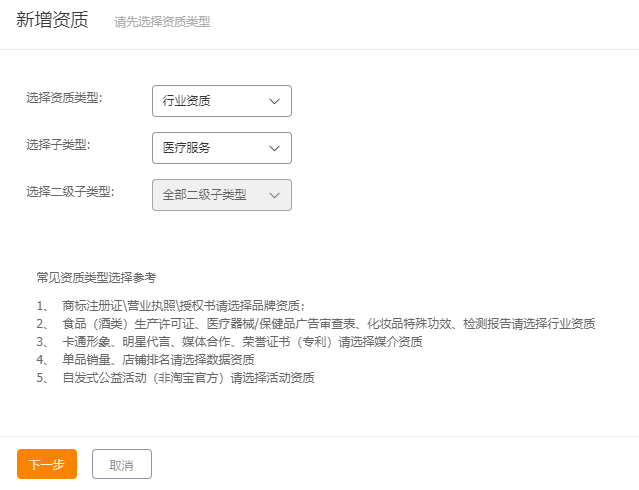Open the 医疗服务 subtype dropdown
Screen dimensions: 639x490
(x=221, y=148)
